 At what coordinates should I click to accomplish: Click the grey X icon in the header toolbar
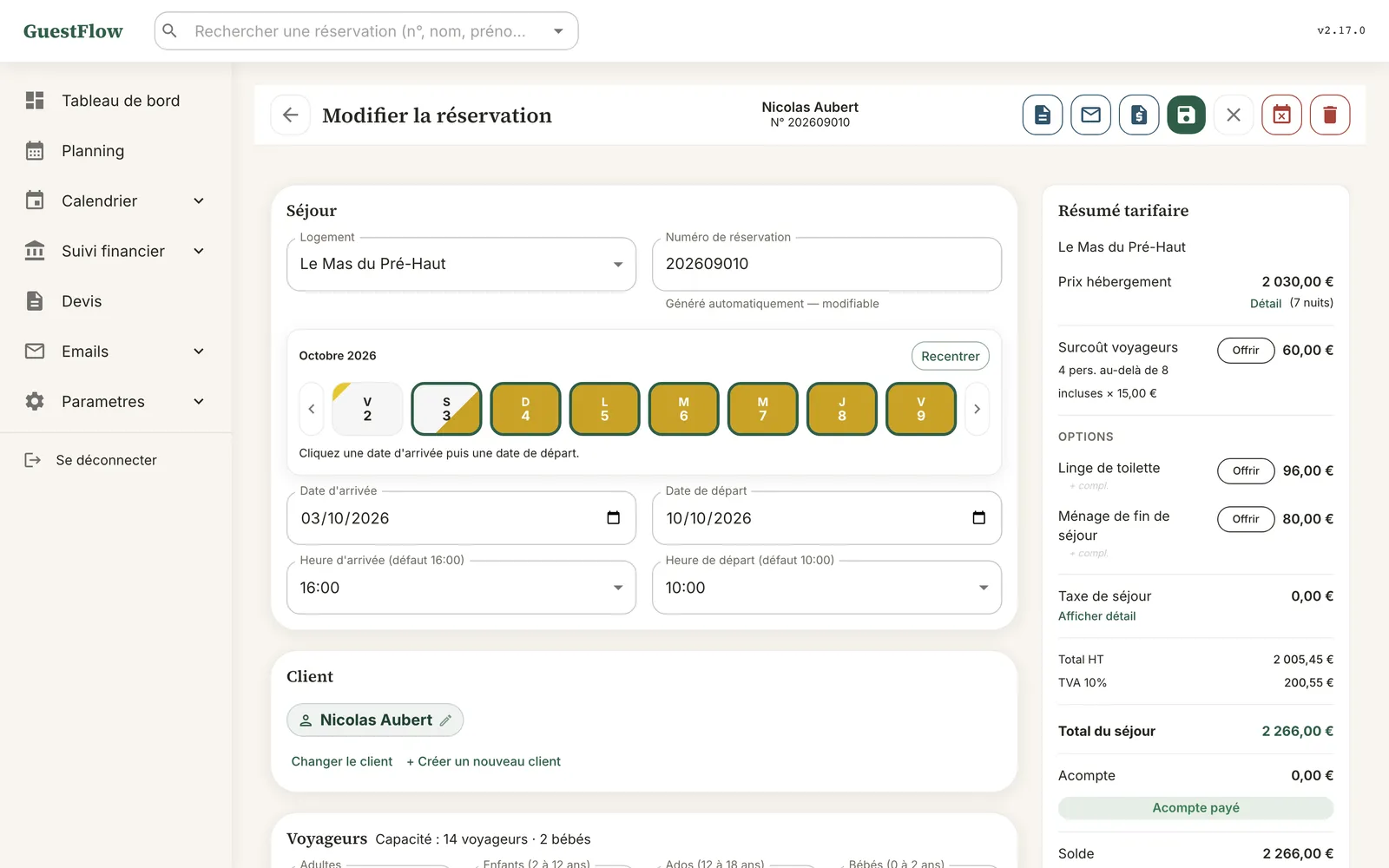pyautogui.click(x=1234, y=115)
